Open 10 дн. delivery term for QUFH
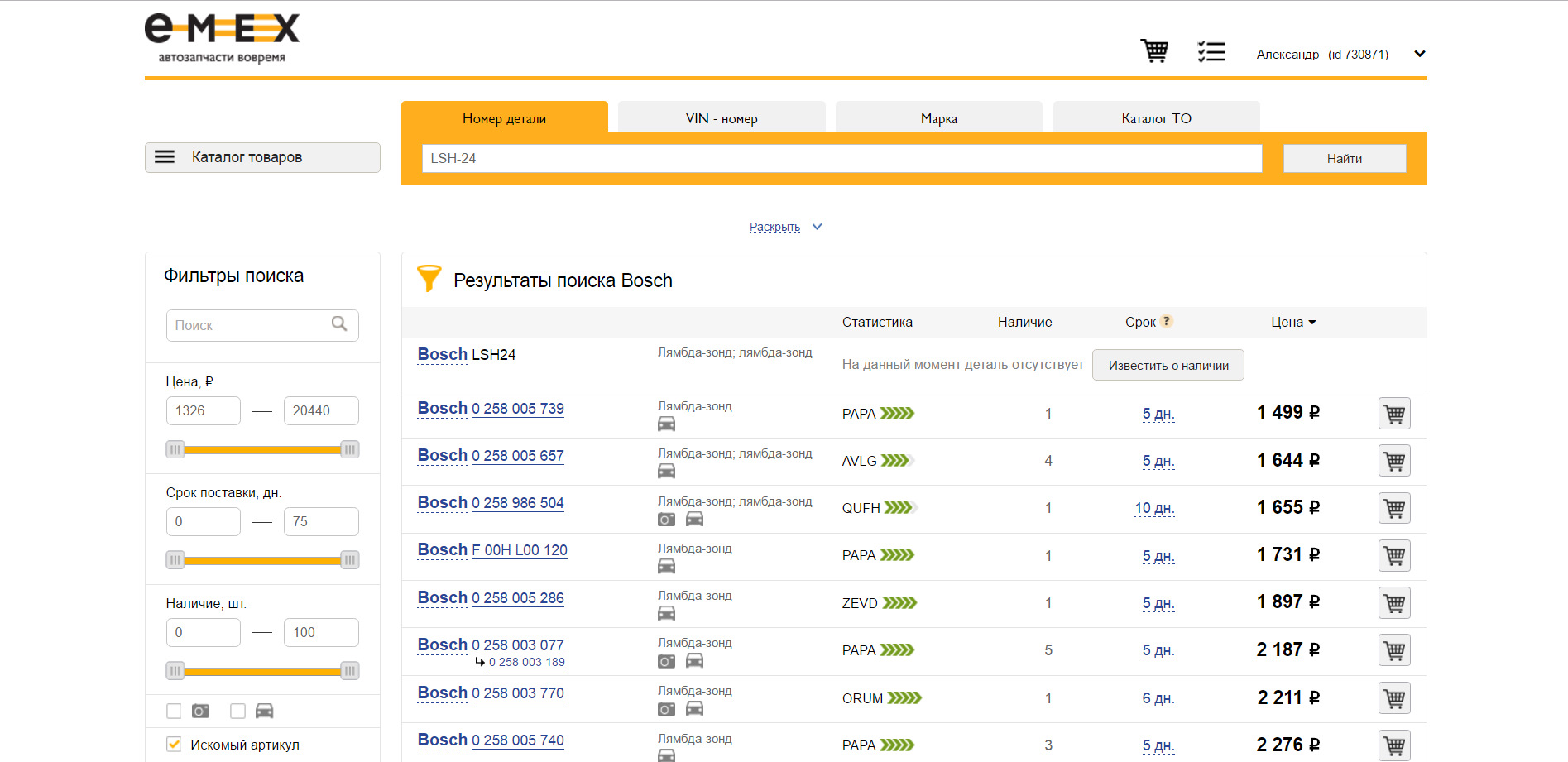 pos(1154,508)
